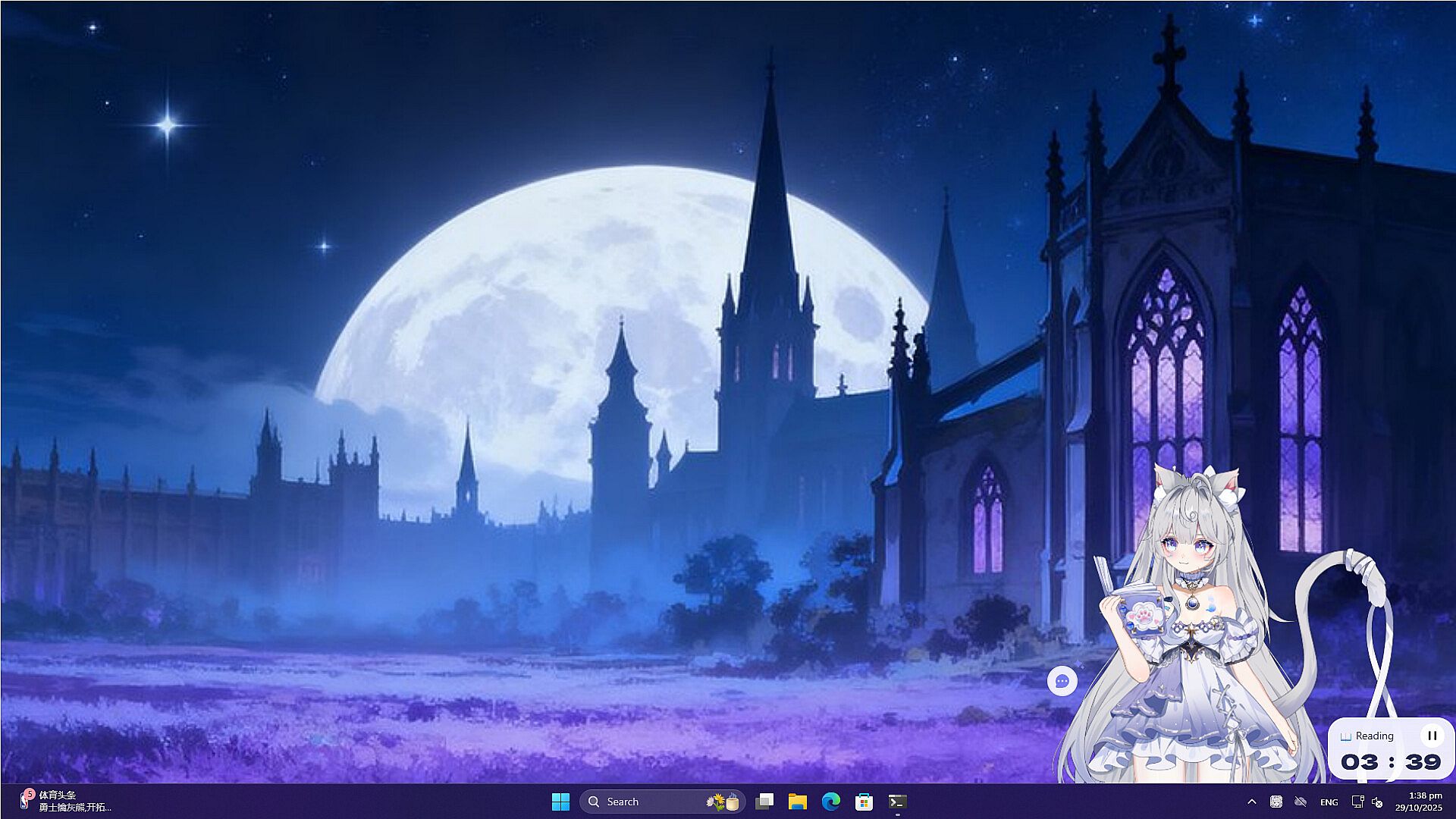The width and height of the screenshot is (1456, 819).
Task: Open the sports headline news widget
Action: point(67,801)
